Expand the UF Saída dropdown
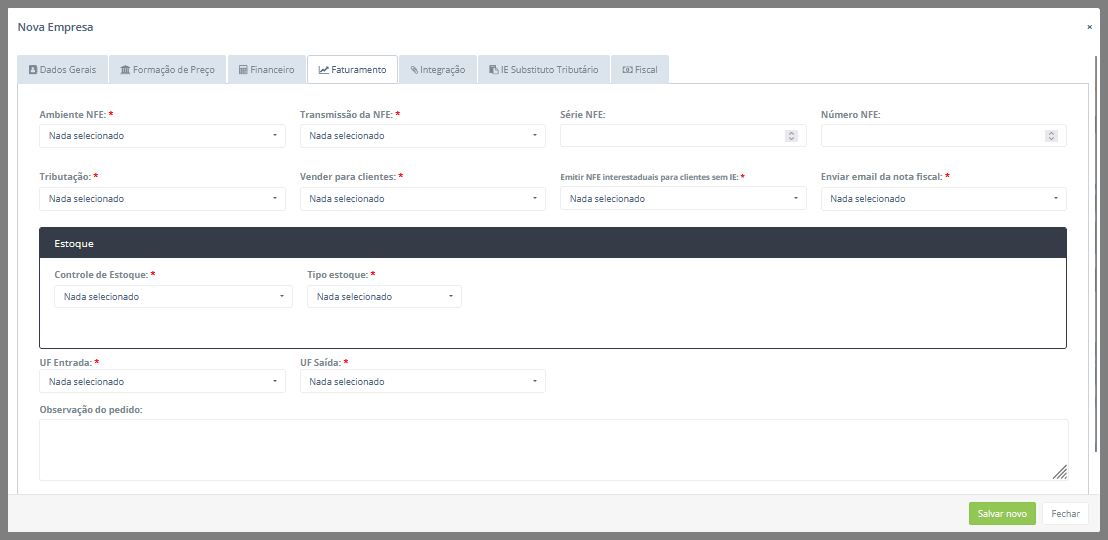Image resolution: width=1108 pixels, height=540 pixels. [x=422, y=382]
